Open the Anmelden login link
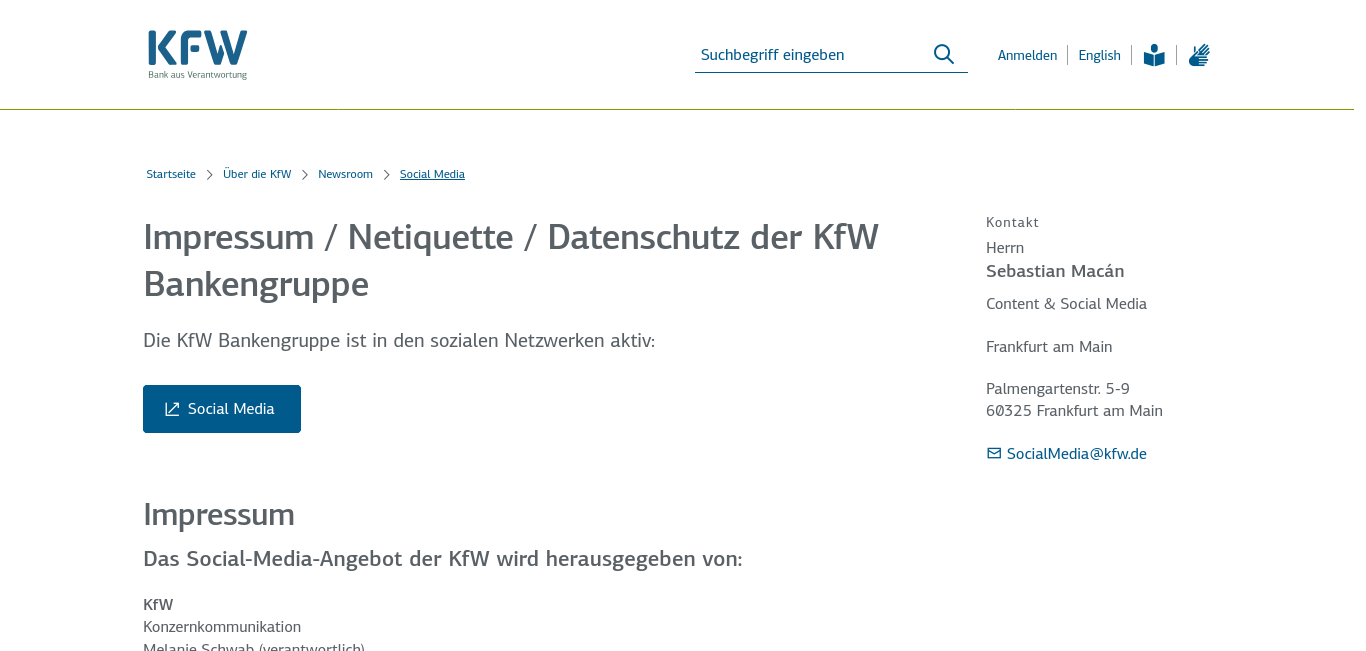 (x=1027, y=55)
